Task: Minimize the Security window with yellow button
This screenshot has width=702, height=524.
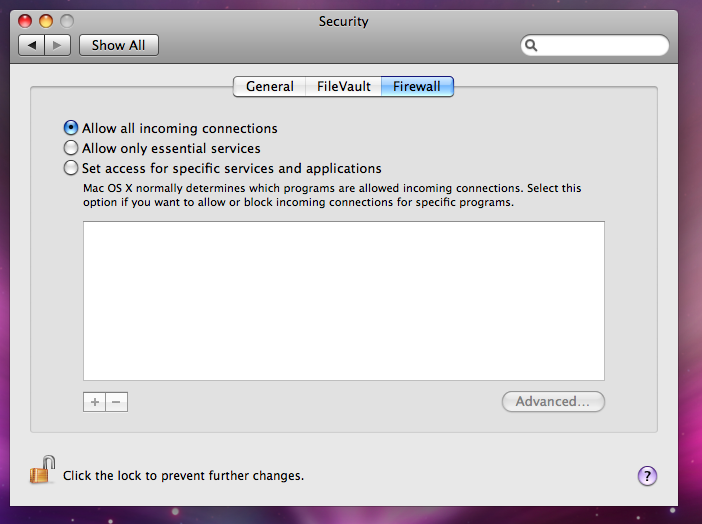Action: pyautogui.click(x=46, y=21)
